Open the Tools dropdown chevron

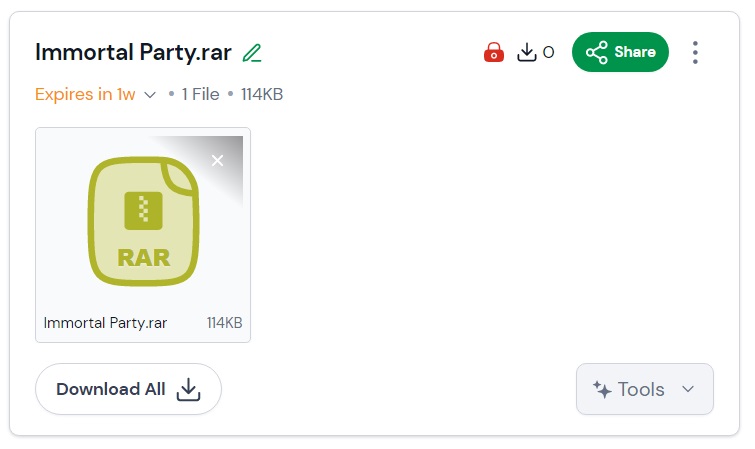(688, 389)
